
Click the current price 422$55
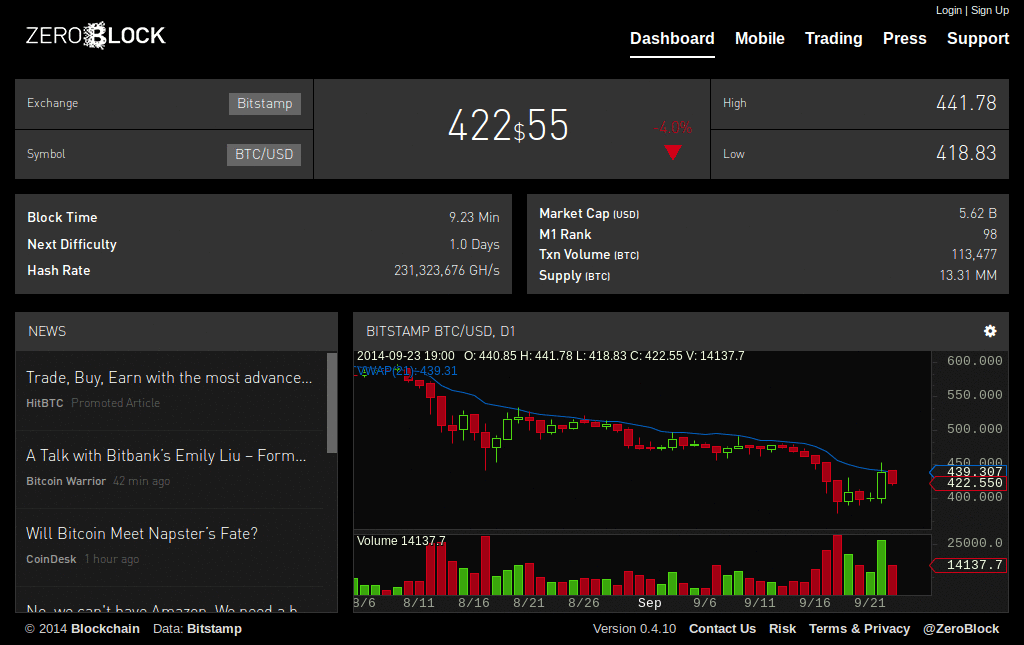point(508,125)
